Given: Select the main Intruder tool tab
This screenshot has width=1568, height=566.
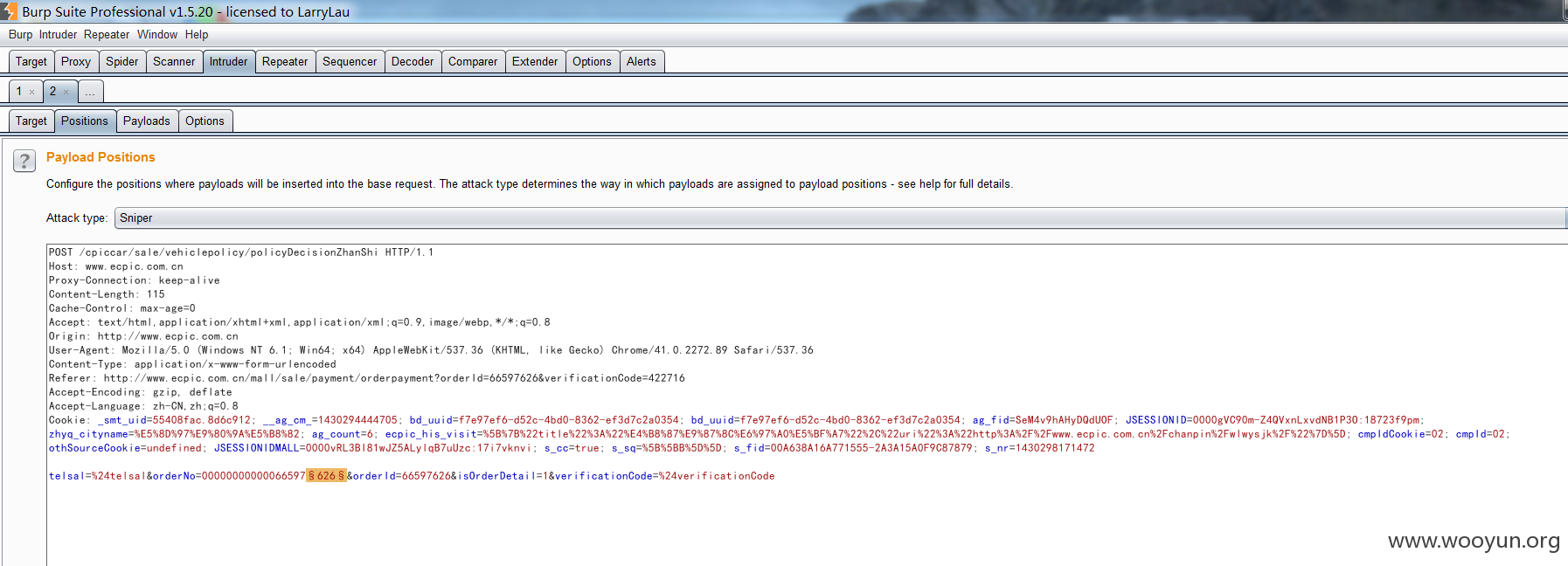Looking at the screenshot, I should click(228, 61).
